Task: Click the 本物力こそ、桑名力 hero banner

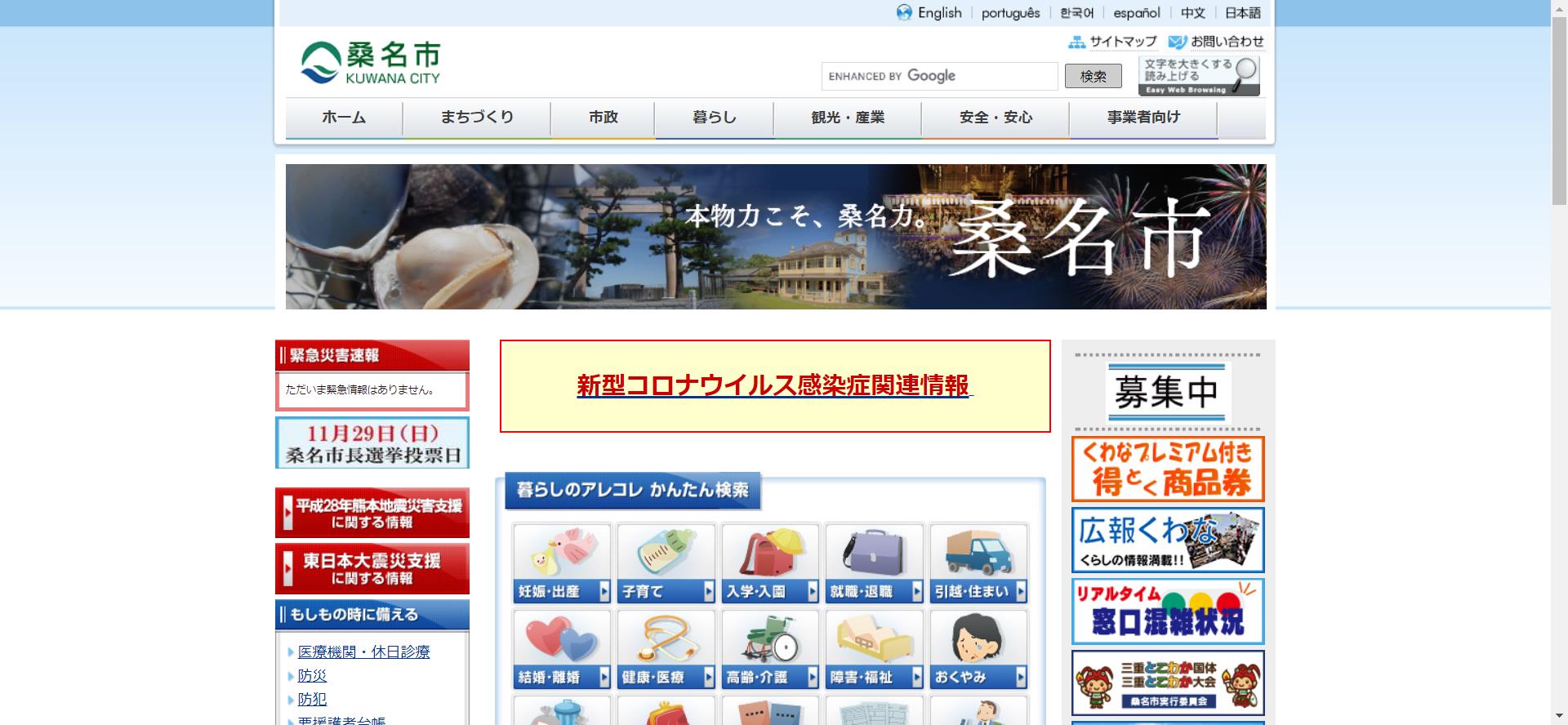Action: 776,237
